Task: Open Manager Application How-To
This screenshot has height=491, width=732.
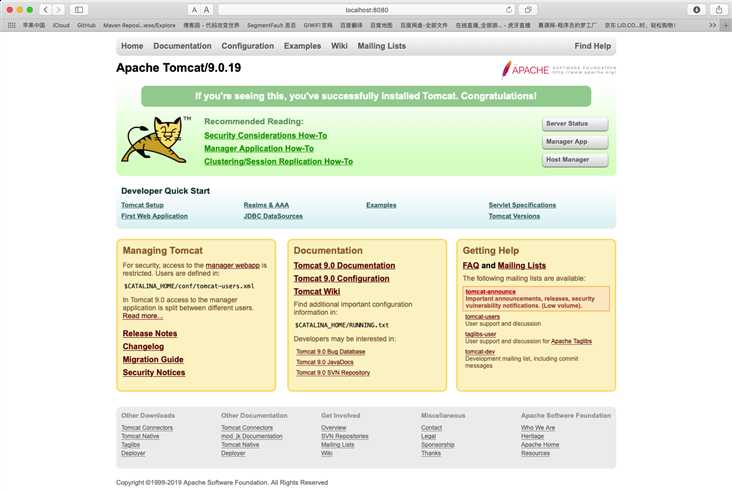Action: pyautogui.click(x=259, y=148)
